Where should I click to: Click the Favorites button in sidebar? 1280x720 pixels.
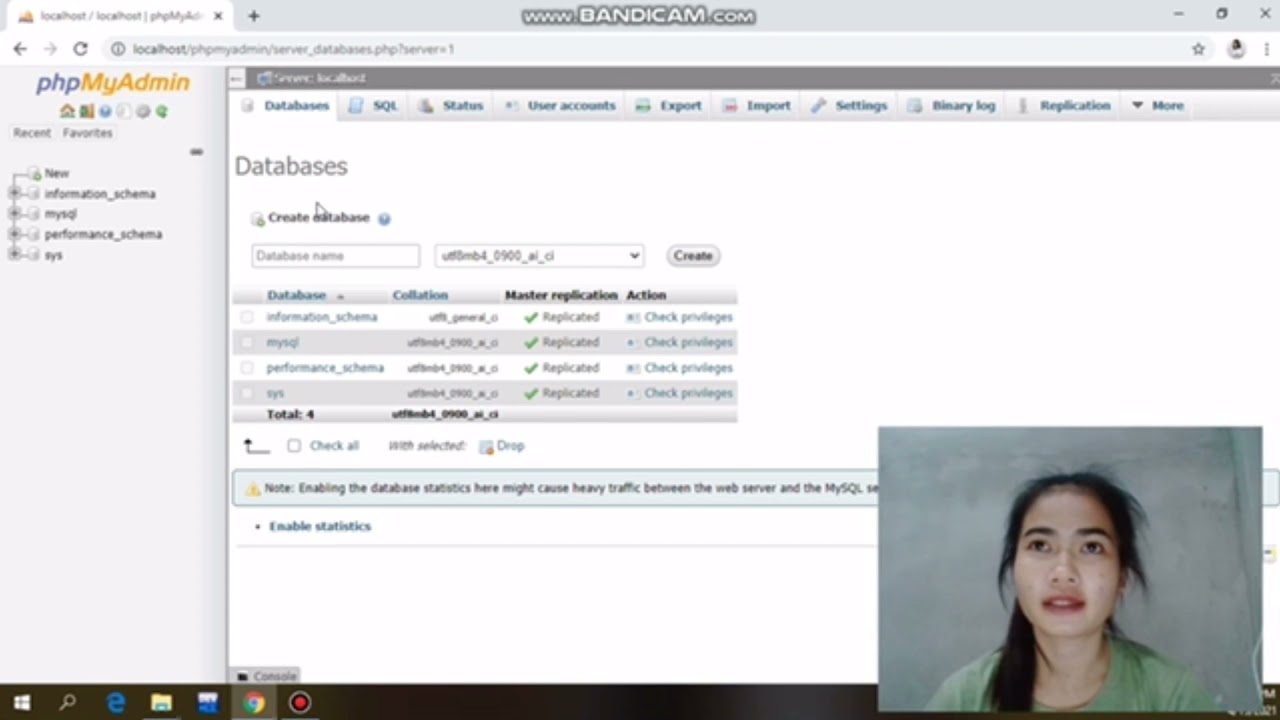88,133
